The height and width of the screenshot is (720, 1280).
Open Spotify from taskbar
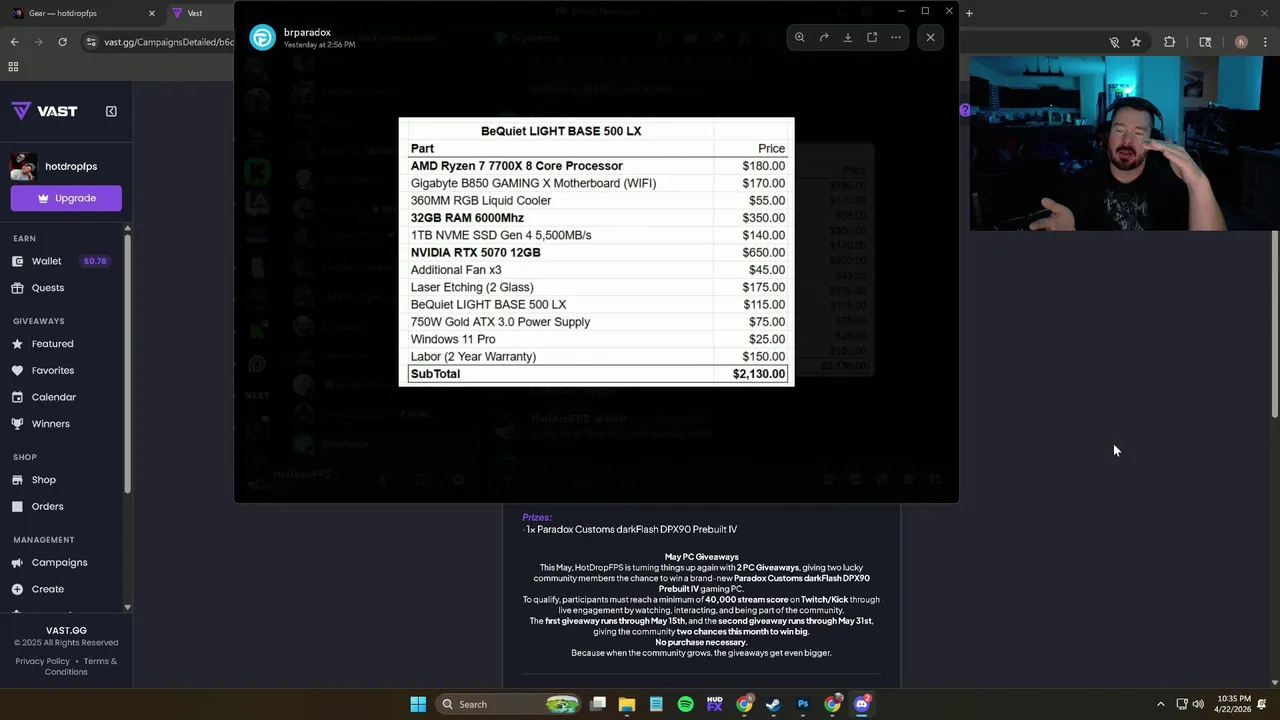[685, 704]
